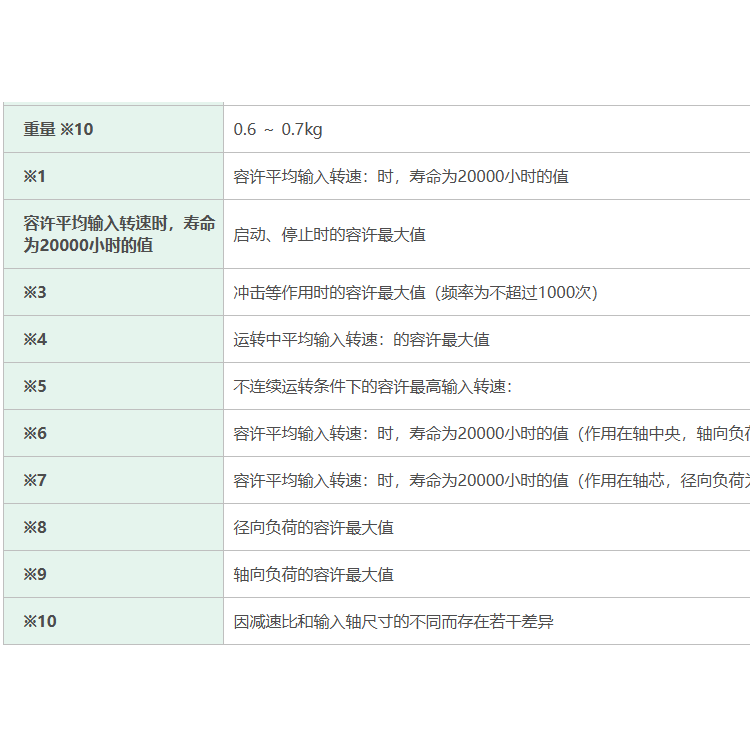Click the 径向负荷的容许最大值 text
The height and width of the screenshot is (750, 750).
(x=313, y=527)
